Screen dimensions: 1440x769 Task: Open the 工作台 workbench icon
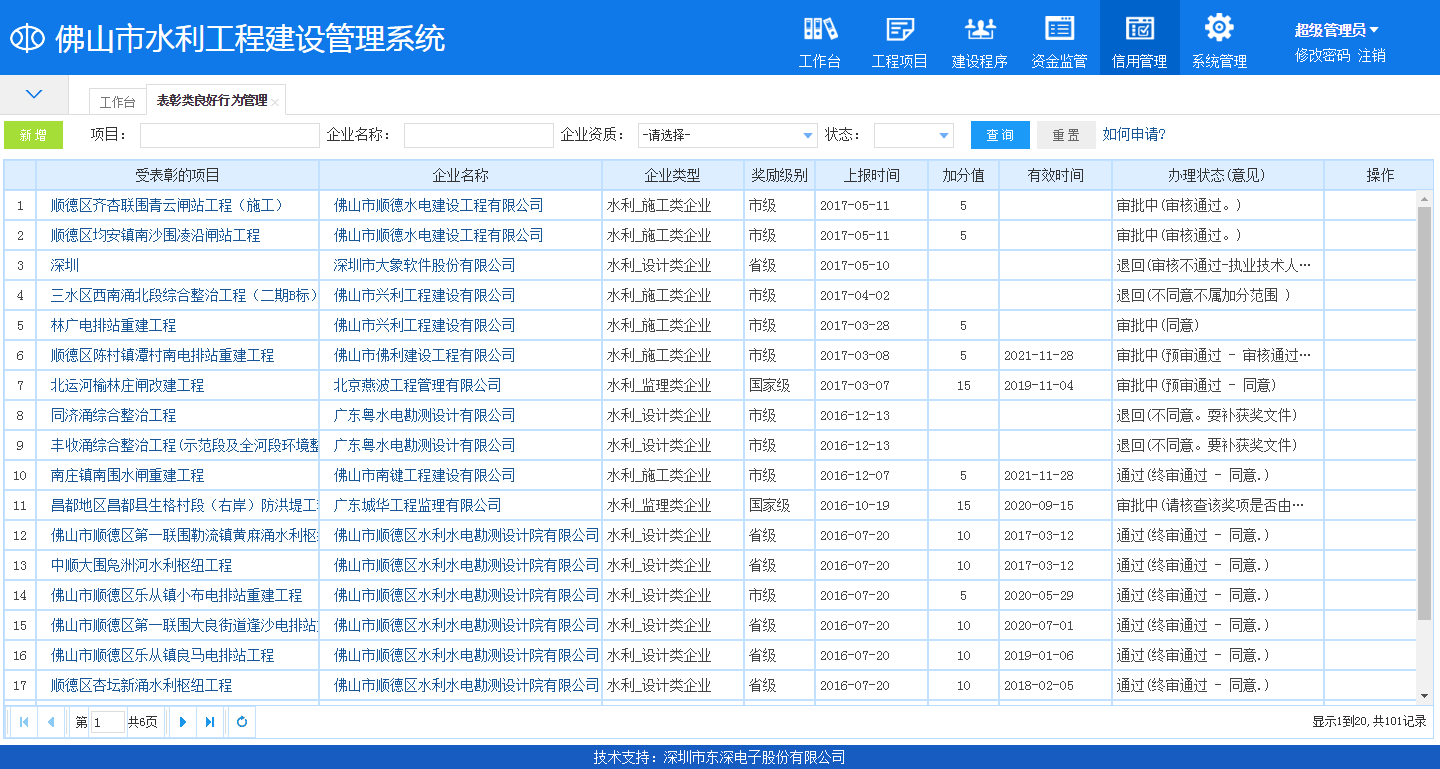point(819,29)
